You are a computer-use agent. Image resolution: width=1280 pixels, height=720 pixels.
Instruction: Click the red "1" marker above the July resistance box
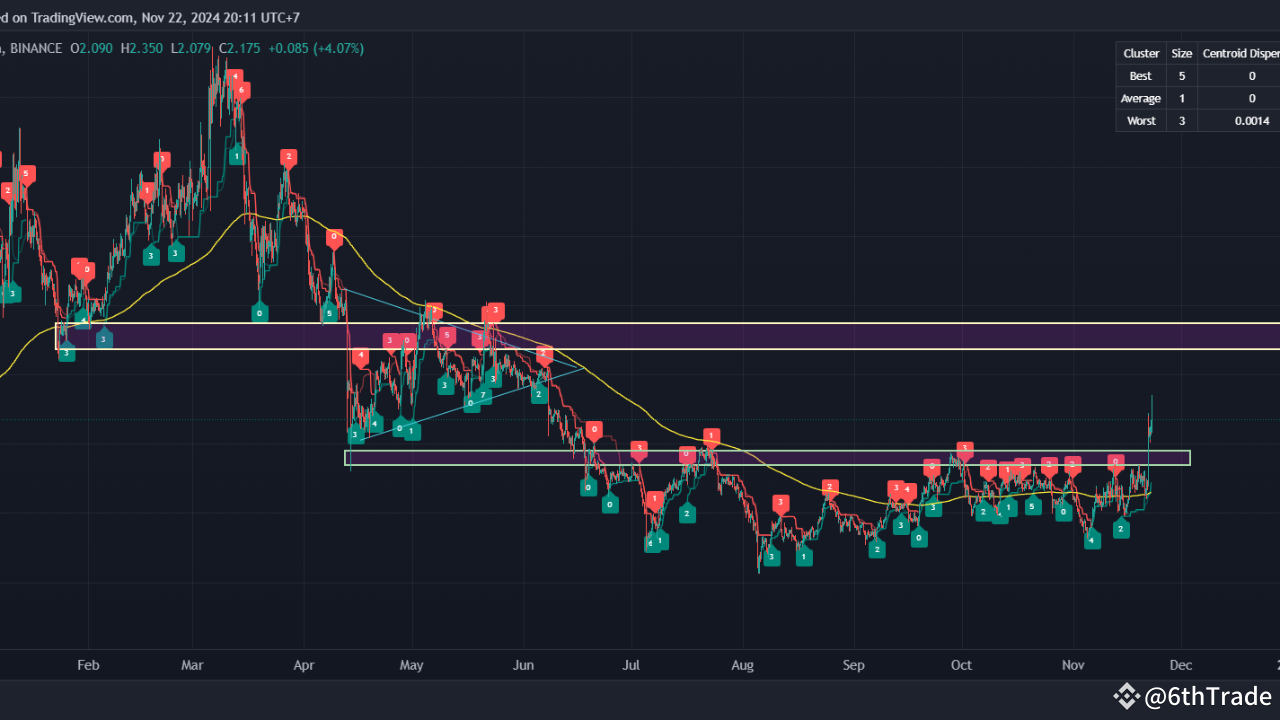pyautogui.click(x=712, y=436)
